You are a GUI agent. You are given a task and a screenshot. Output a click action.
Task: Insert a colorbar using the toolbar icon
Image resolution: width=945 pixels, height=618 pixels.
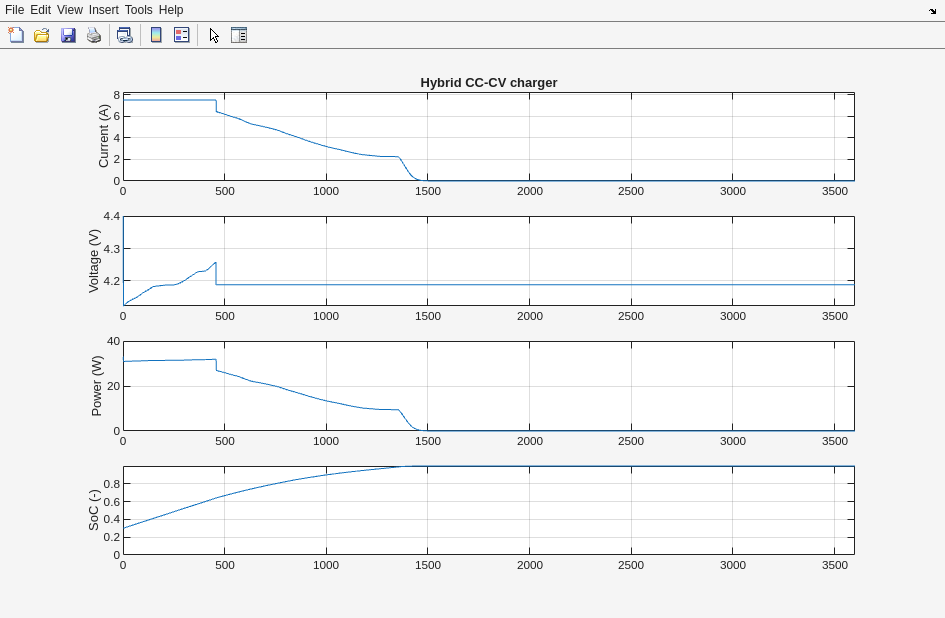(156, 35)
